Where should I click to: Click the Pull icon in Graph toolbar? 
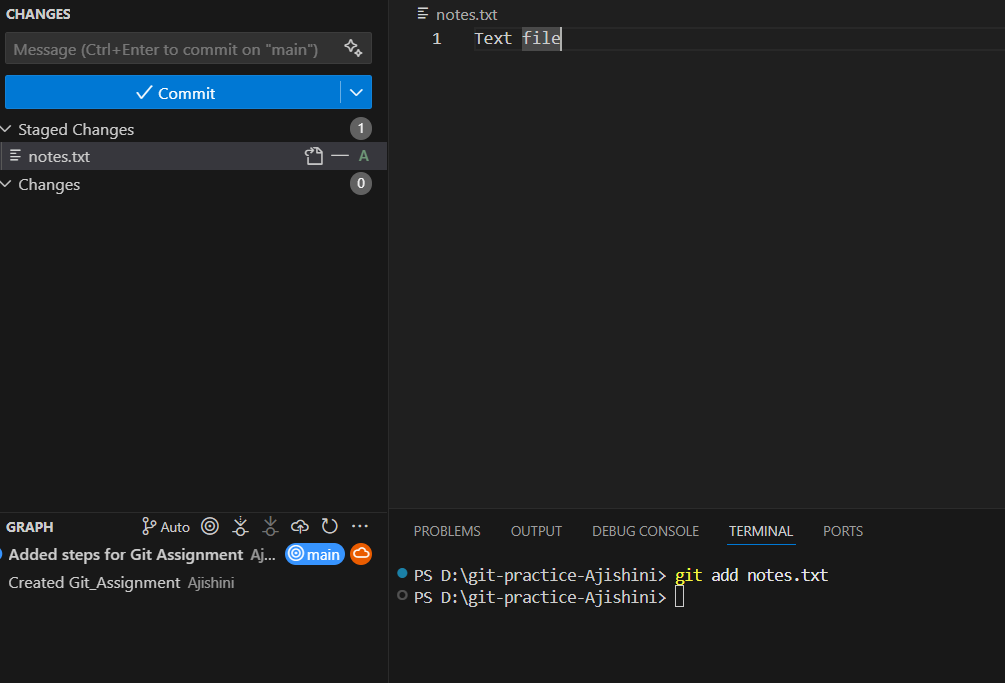pos(270,526)
